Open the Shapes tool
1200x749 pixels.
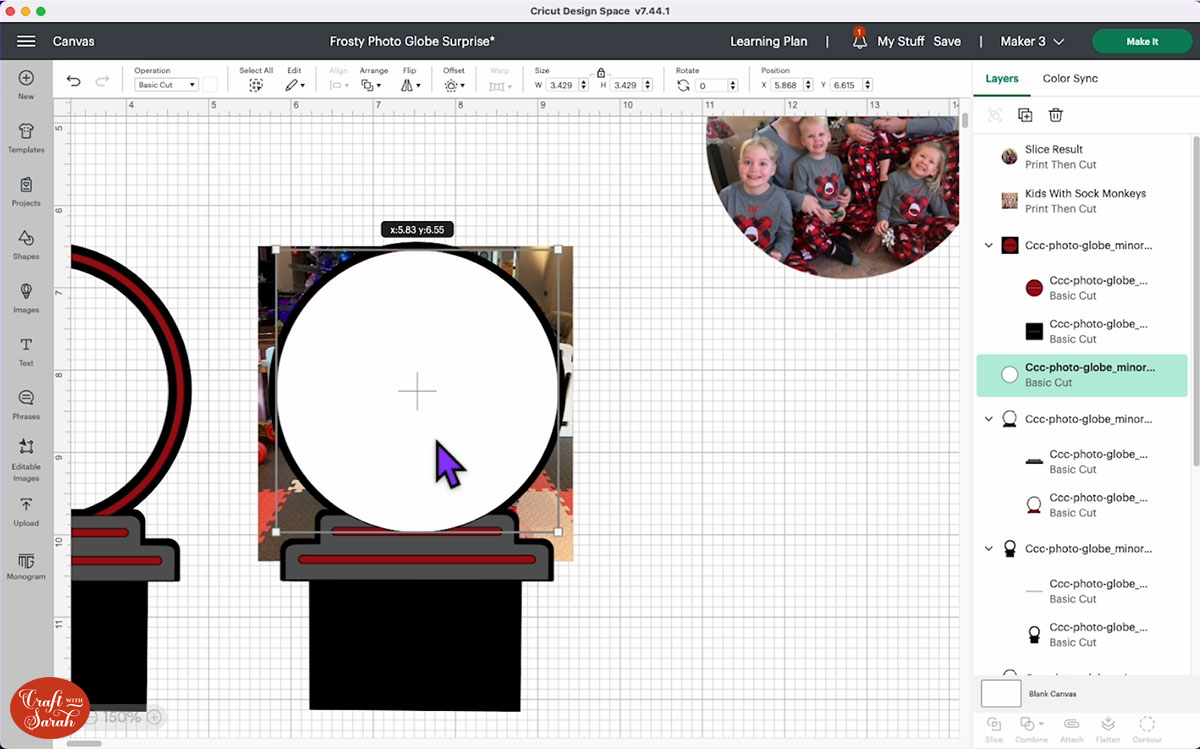coord(26,243)
